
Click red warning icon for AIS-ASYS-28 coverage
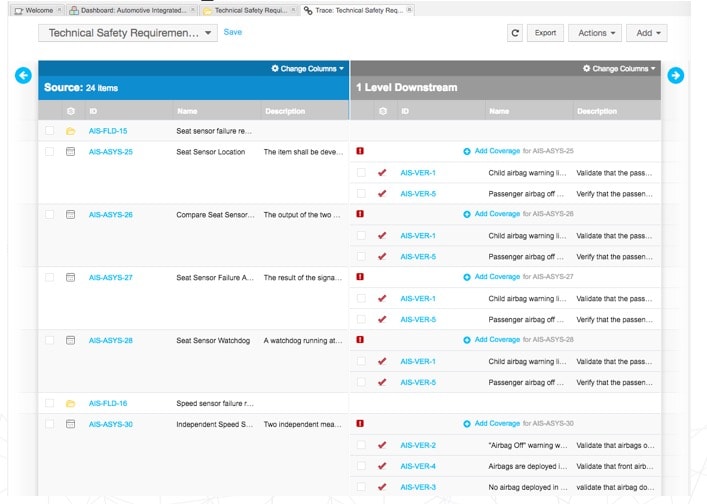pos(360,339)
